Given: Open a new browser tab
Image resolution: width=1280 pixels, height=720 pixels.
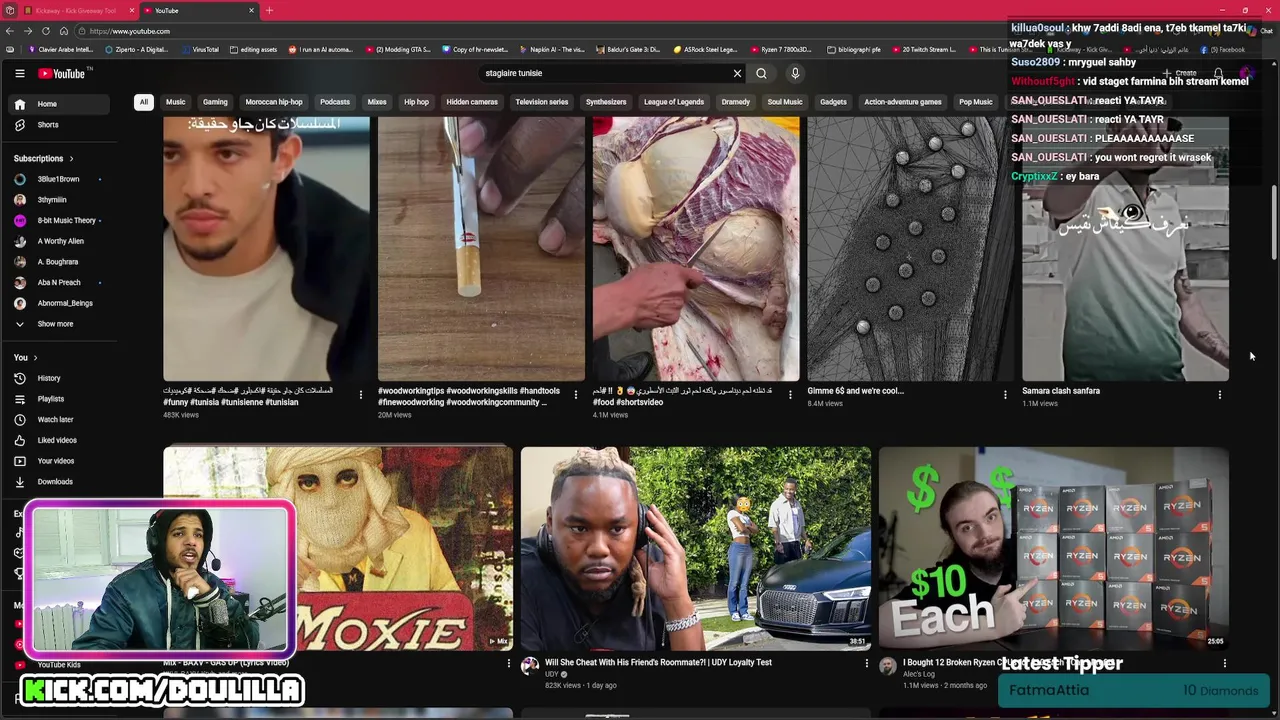Looking at the screenshot, I should click(269, 10).
